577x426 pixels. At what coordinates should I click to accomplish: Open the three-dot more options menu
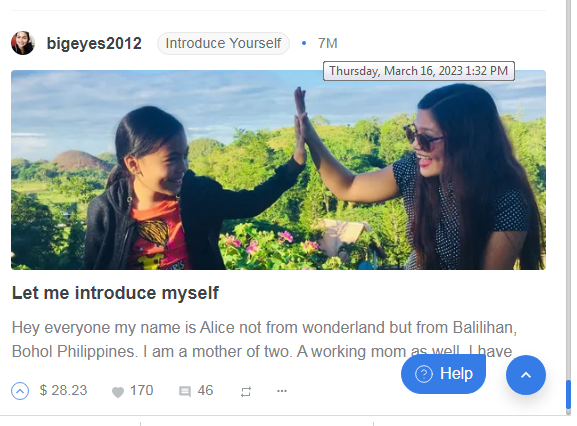click(282, 391)
